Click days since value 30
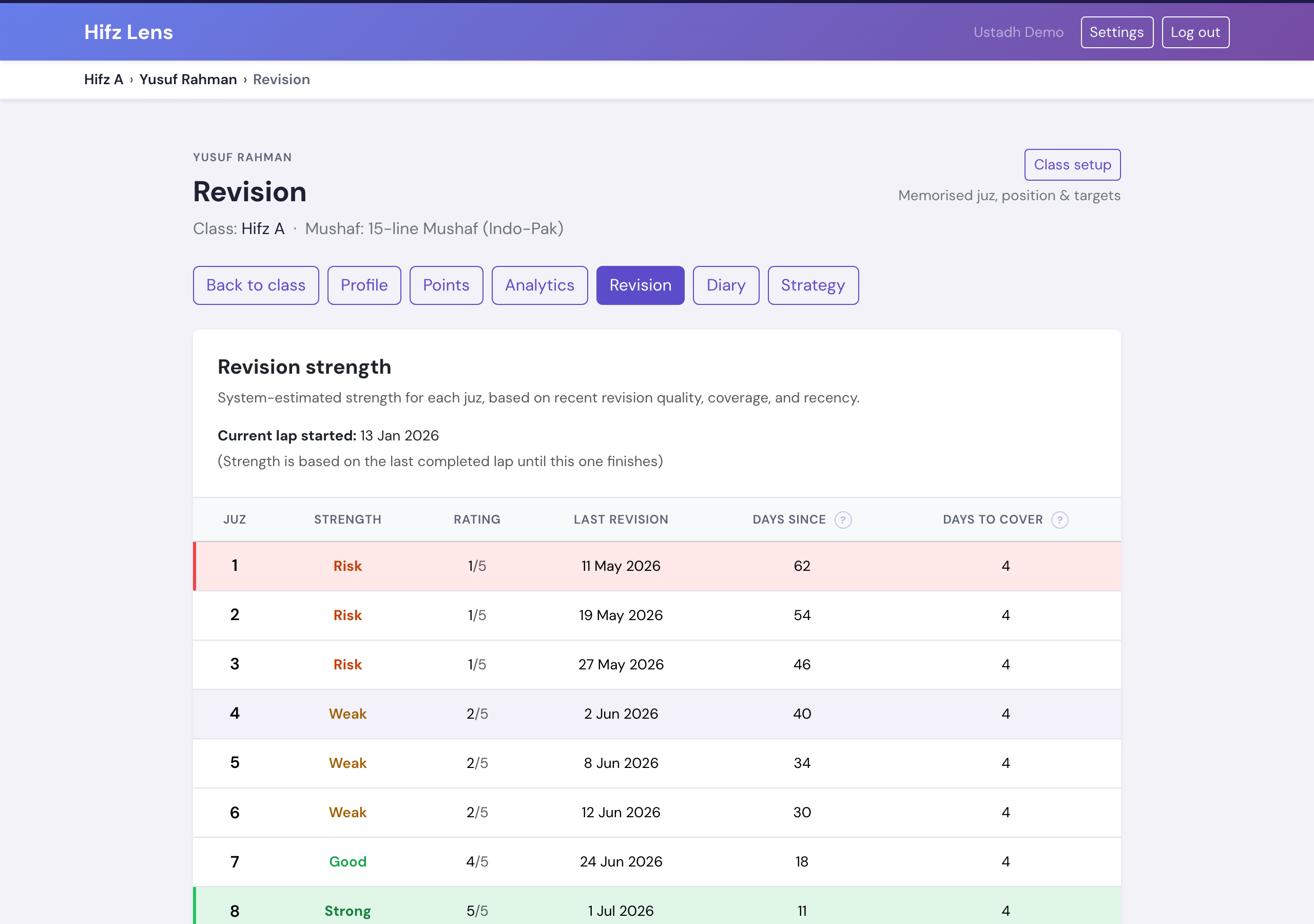The height and width of the screenshot is (924, 1314). tap(802, 813)
